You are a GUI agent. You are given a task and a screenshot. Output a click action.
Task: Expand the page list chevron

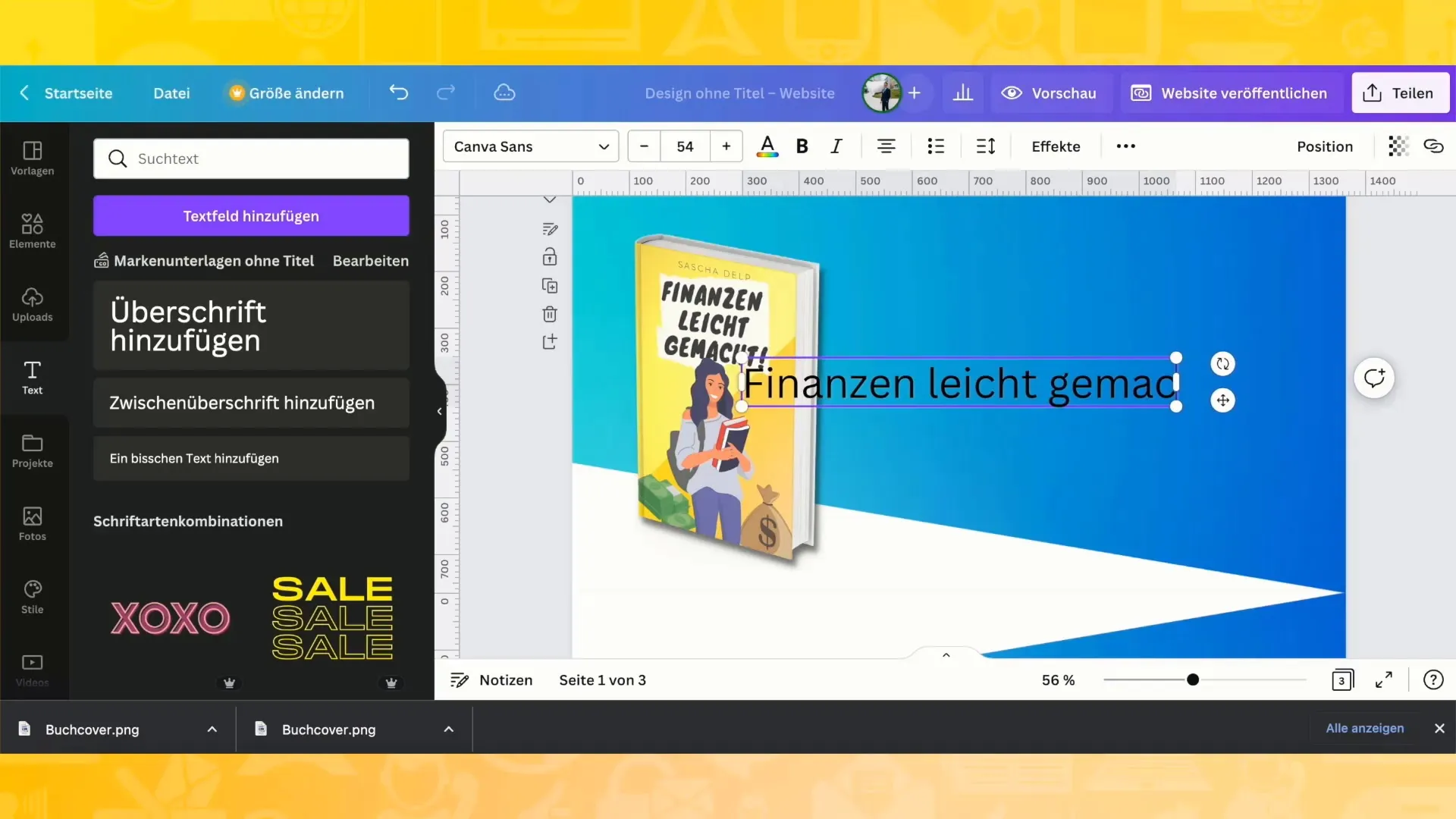[946, 655]
